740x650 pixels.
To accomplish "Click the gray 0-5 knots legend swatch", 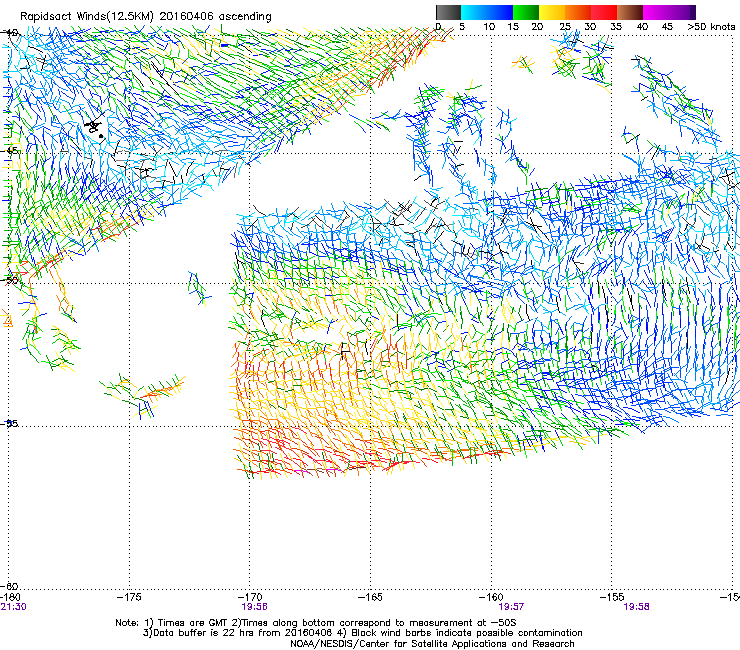I will [448, 12].
